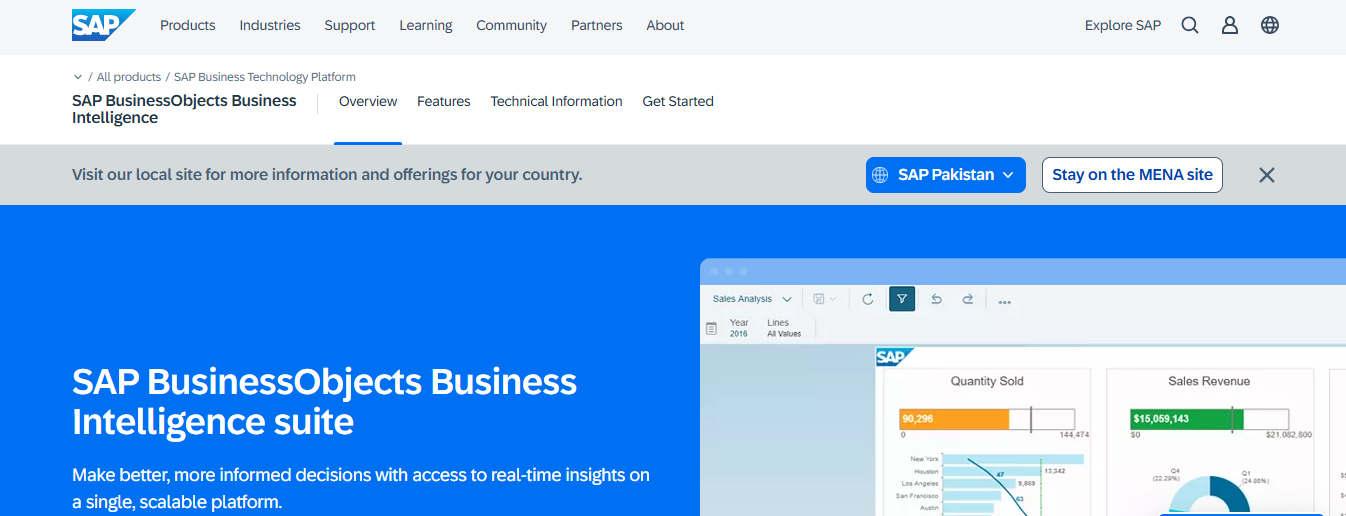The image size is (1346, 516).
Task: Click the Los Angeles bar label
Action: click(x=921, y=483)
